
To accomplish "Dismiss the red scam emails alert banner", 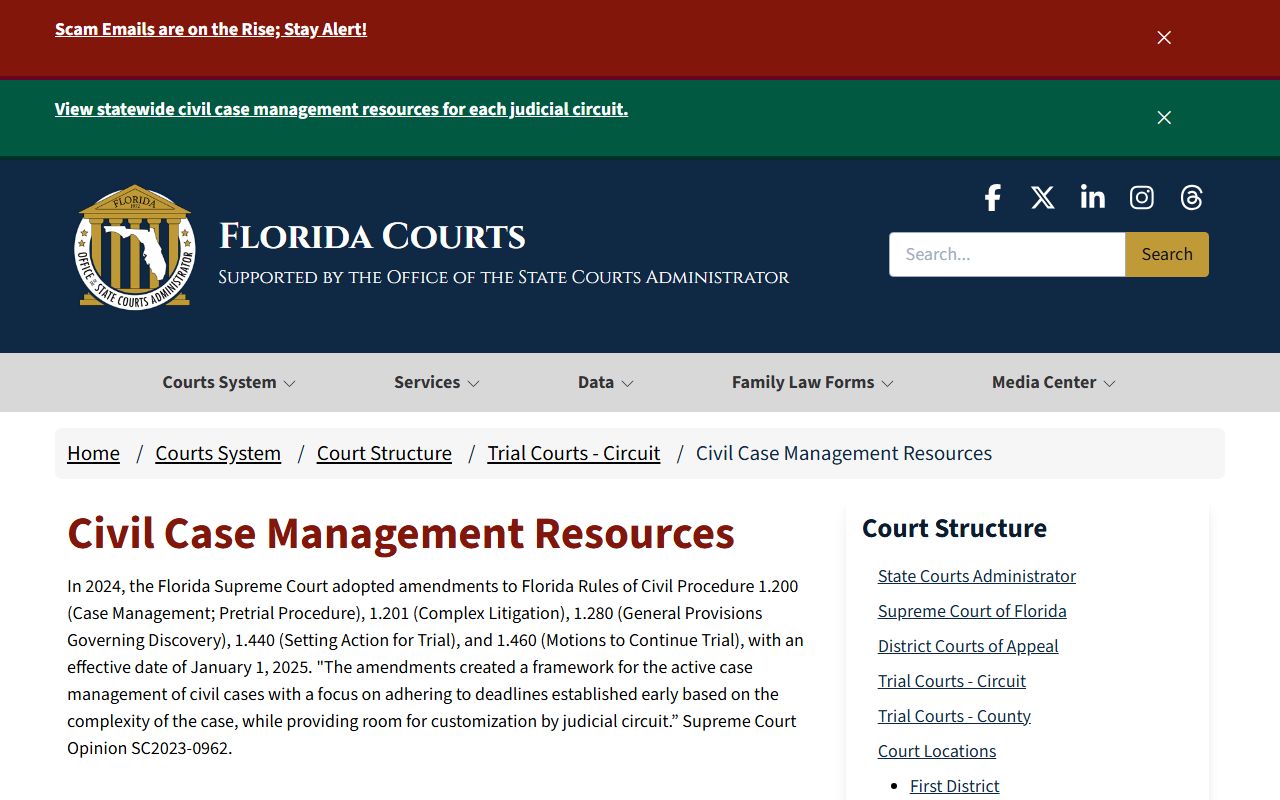I will [x=1164, y=37].
